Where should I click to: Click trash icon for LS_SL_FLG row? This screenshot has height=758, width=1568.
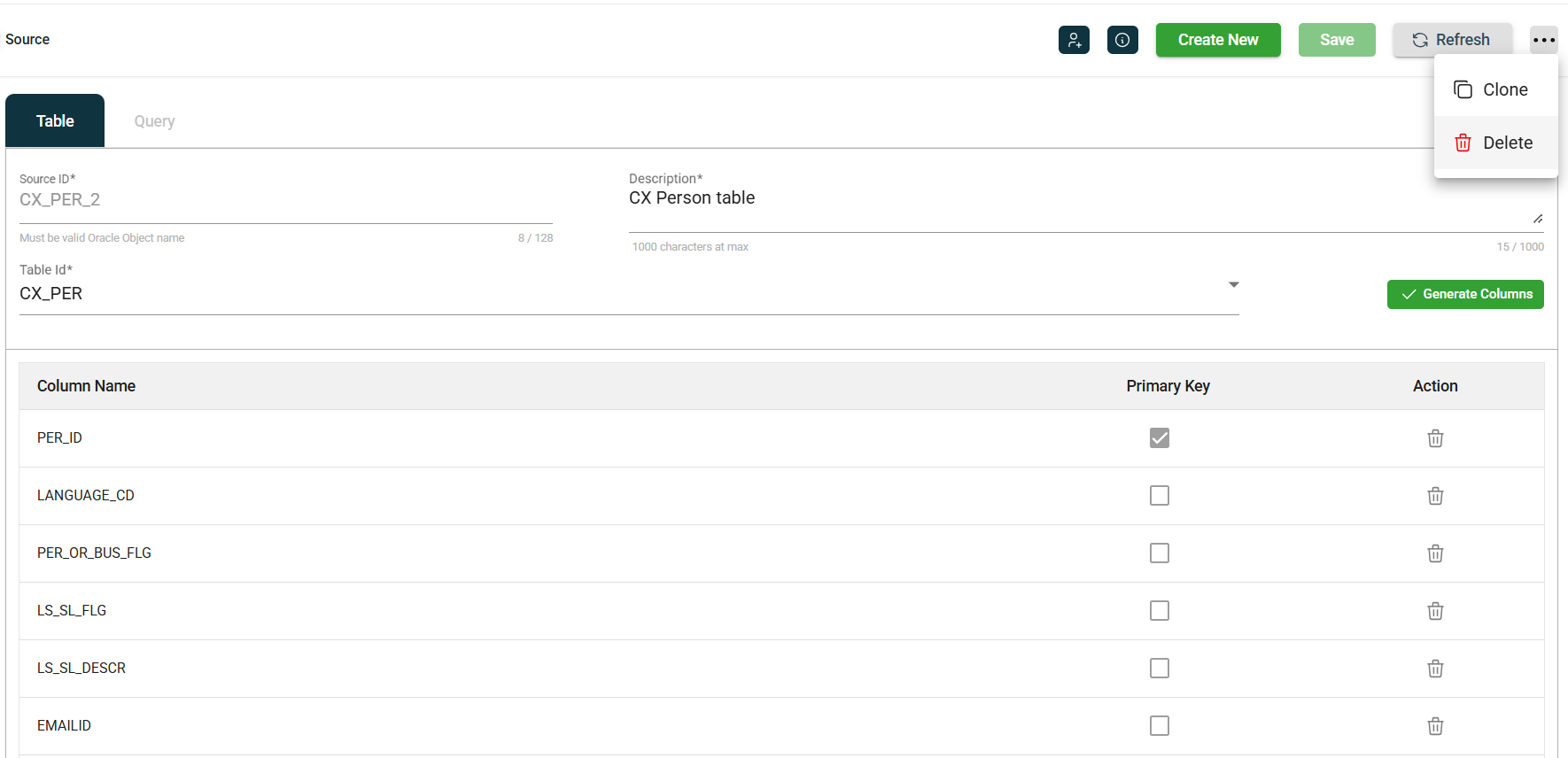[x=1435, y=611]
